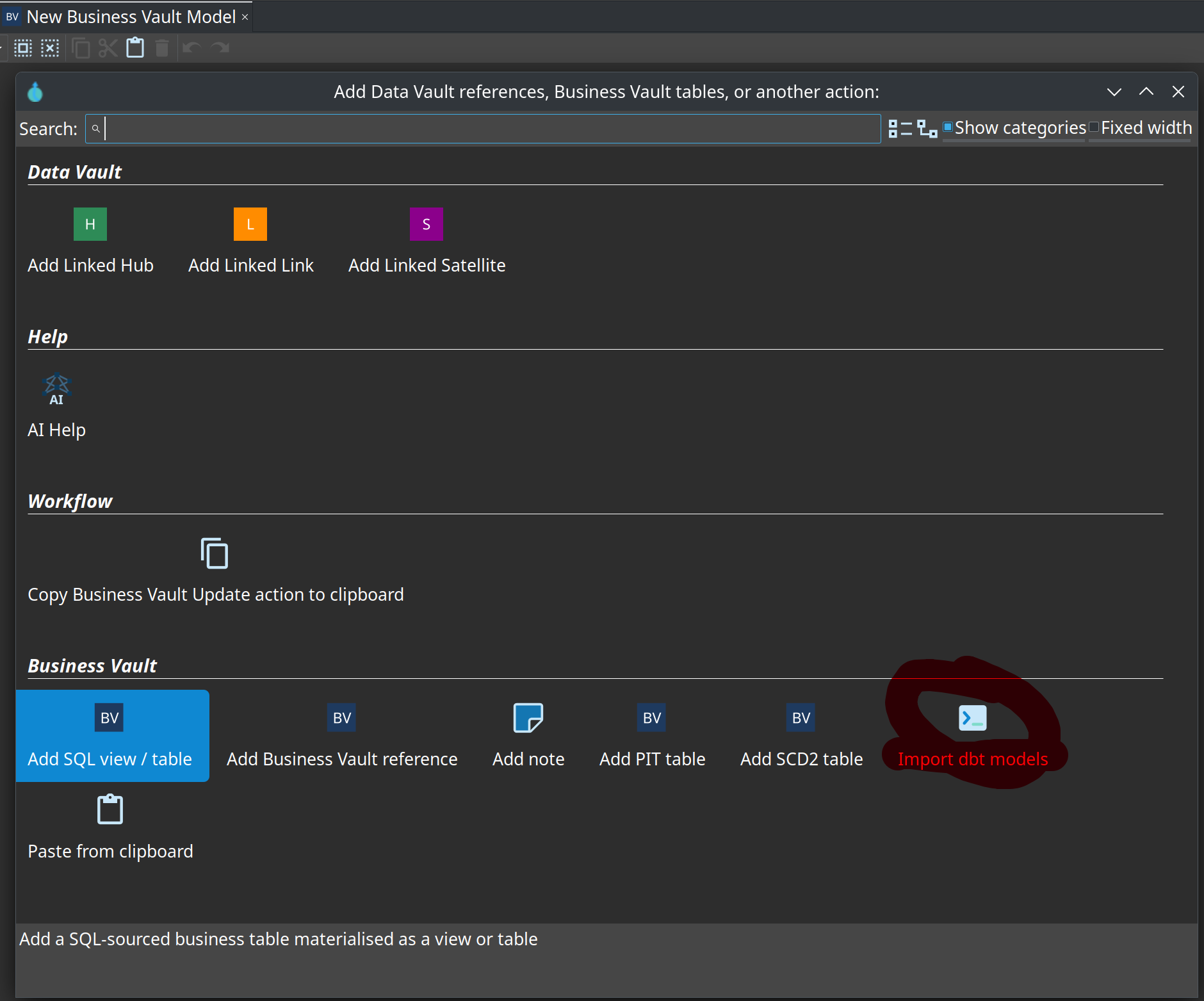The width and height of the screenshot is (1204, 1001).
Task: Click the Data Vault category heading
Action: [x=74, y=172]
